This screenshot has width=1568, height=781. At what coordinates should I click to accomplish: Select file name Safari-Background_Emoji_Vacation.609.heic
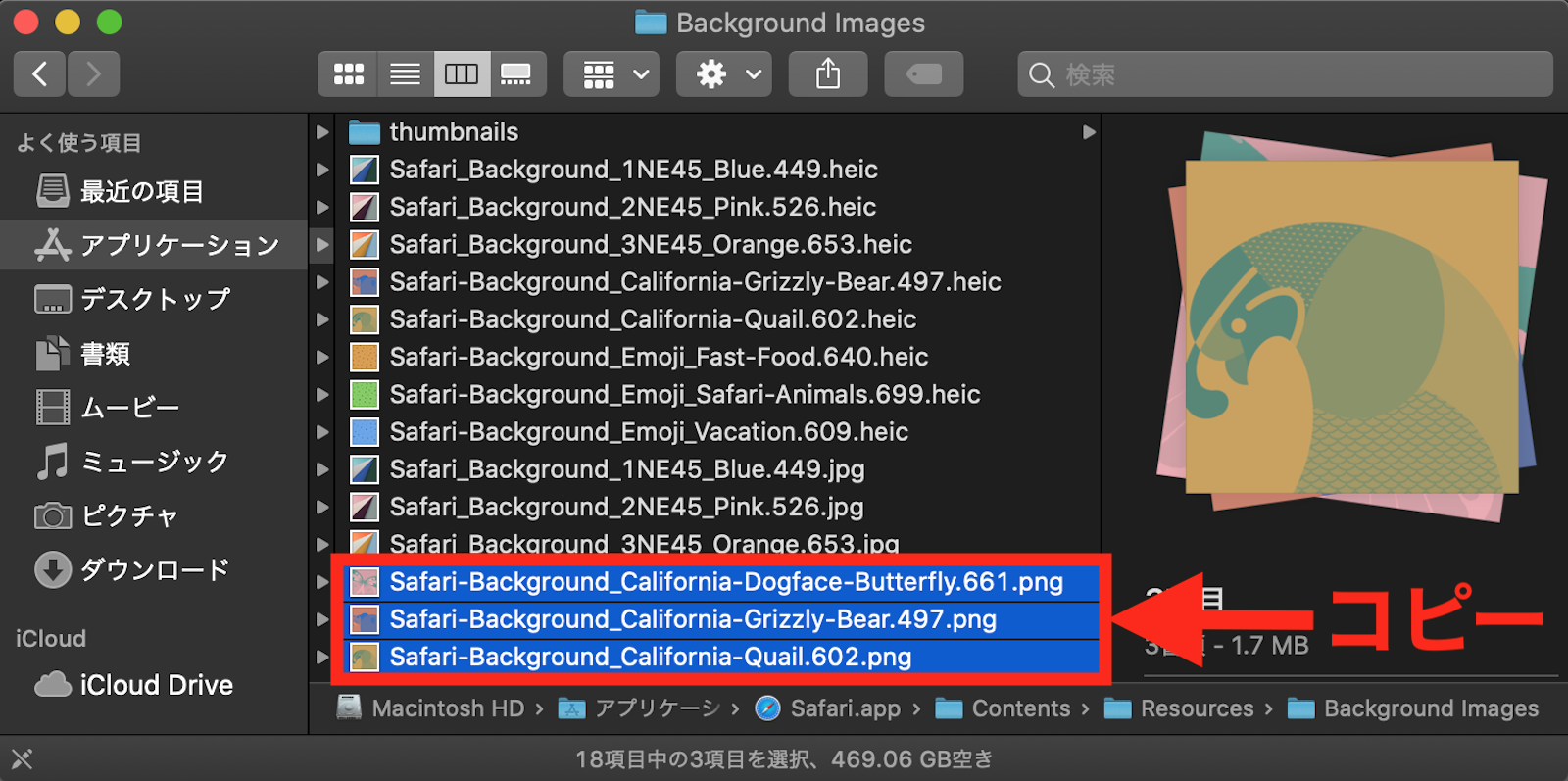649,432
